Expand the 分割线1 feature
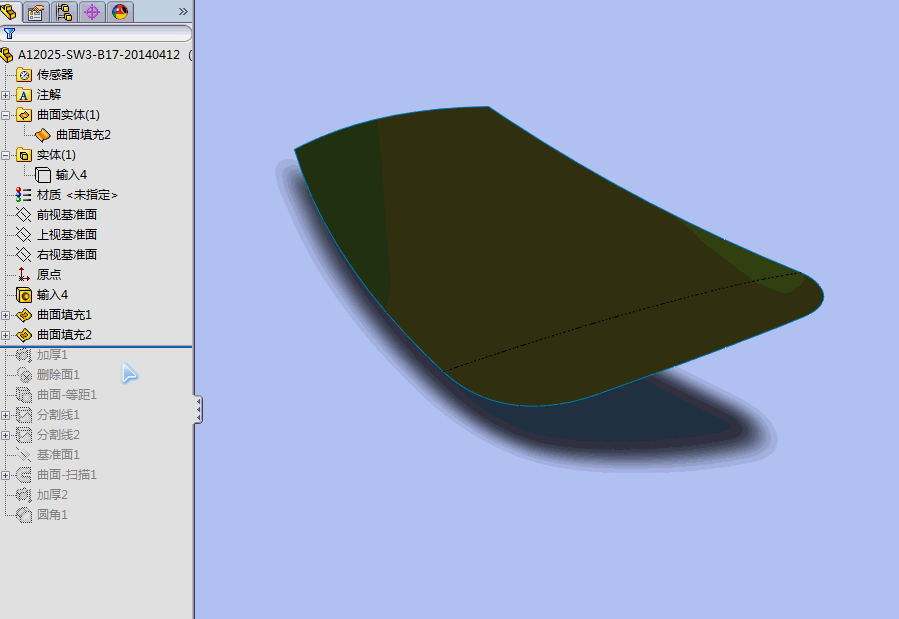 (5, 416)
